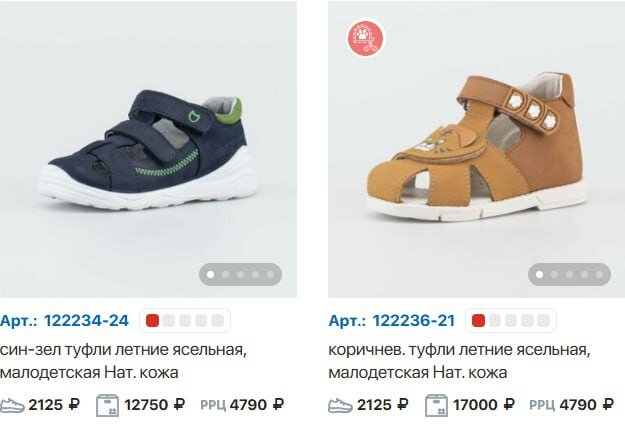Viewport: 625px width, 429px height.
Task: Click shoe pair price icon for 122236-21
Action: pos(340,405)
